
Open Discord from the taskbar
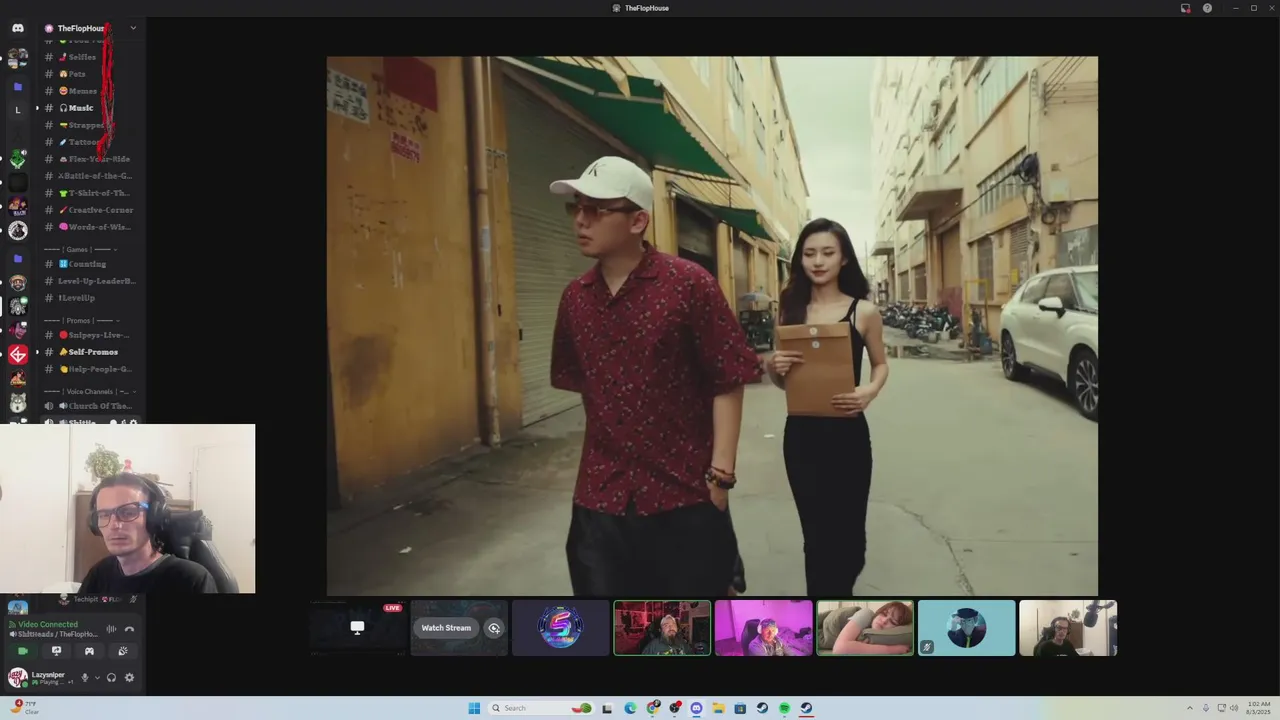[696, 708]
